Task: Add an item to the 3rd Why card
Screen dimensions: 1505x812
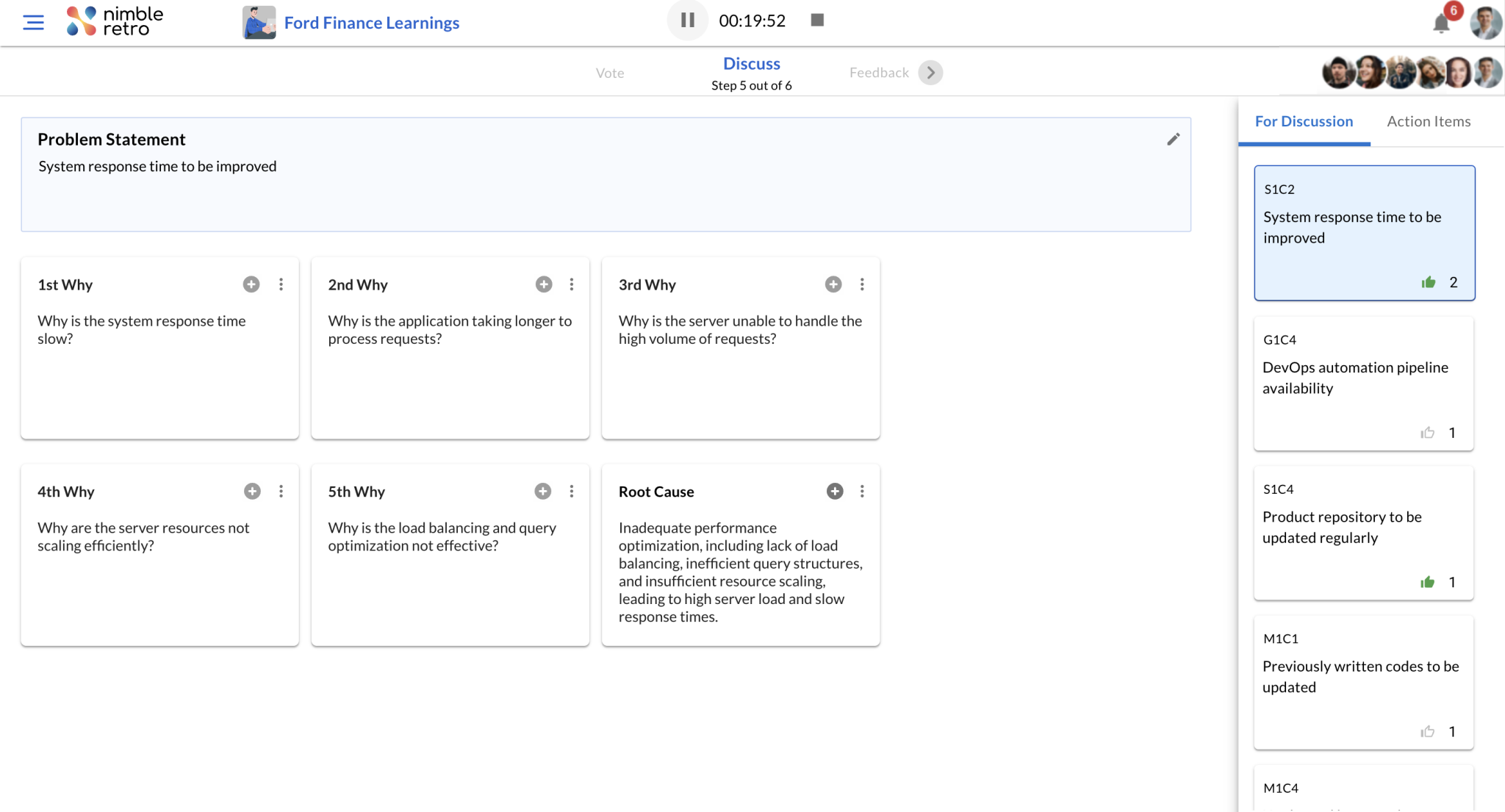Action: pos(833,284)
